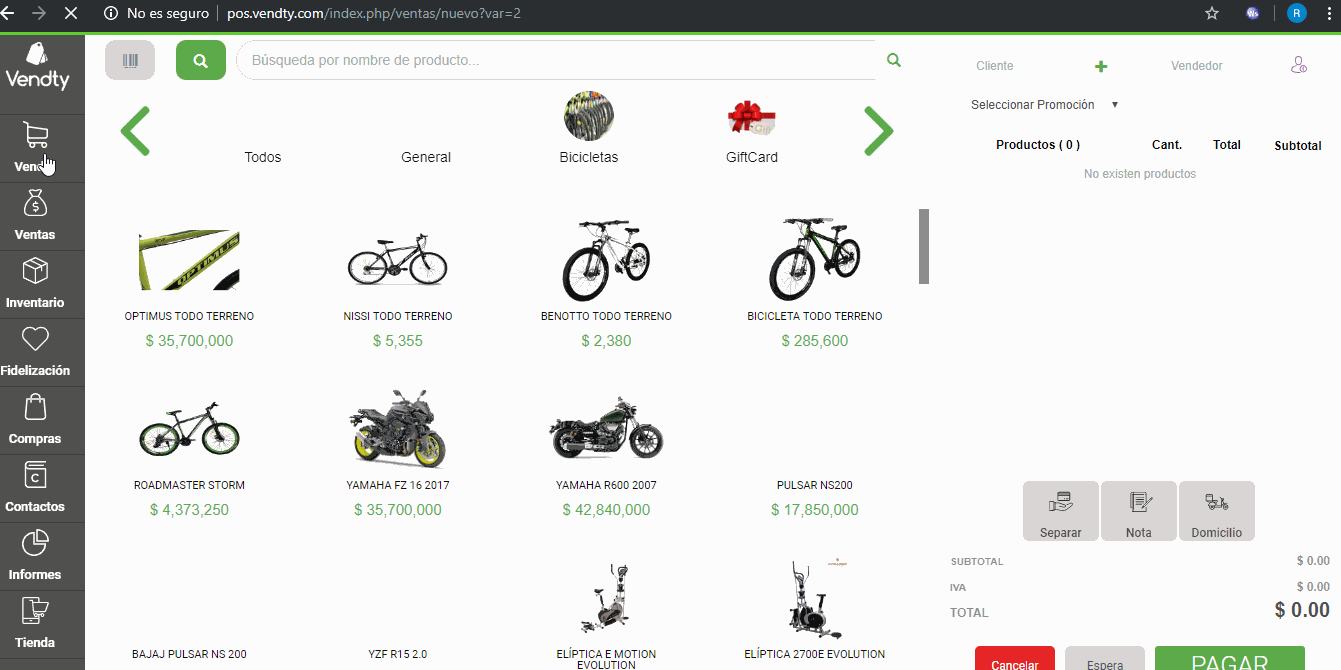Click the Separar layaway button
Viewport: 1341px width, 670px height.
1061,511
